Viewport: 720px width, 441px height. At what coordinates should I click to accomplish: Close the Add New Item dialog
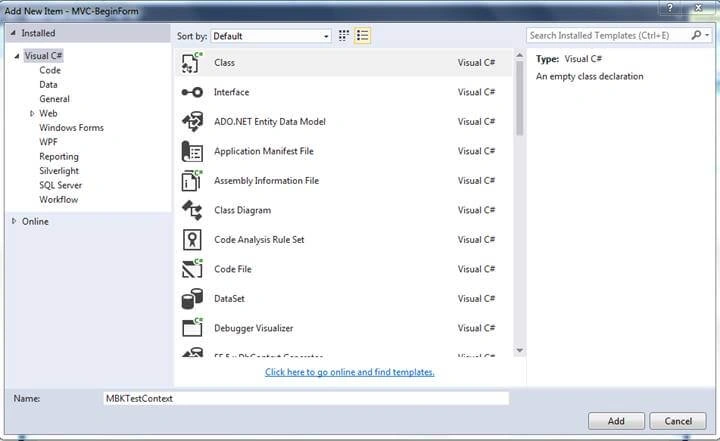[x=698, y=8]
